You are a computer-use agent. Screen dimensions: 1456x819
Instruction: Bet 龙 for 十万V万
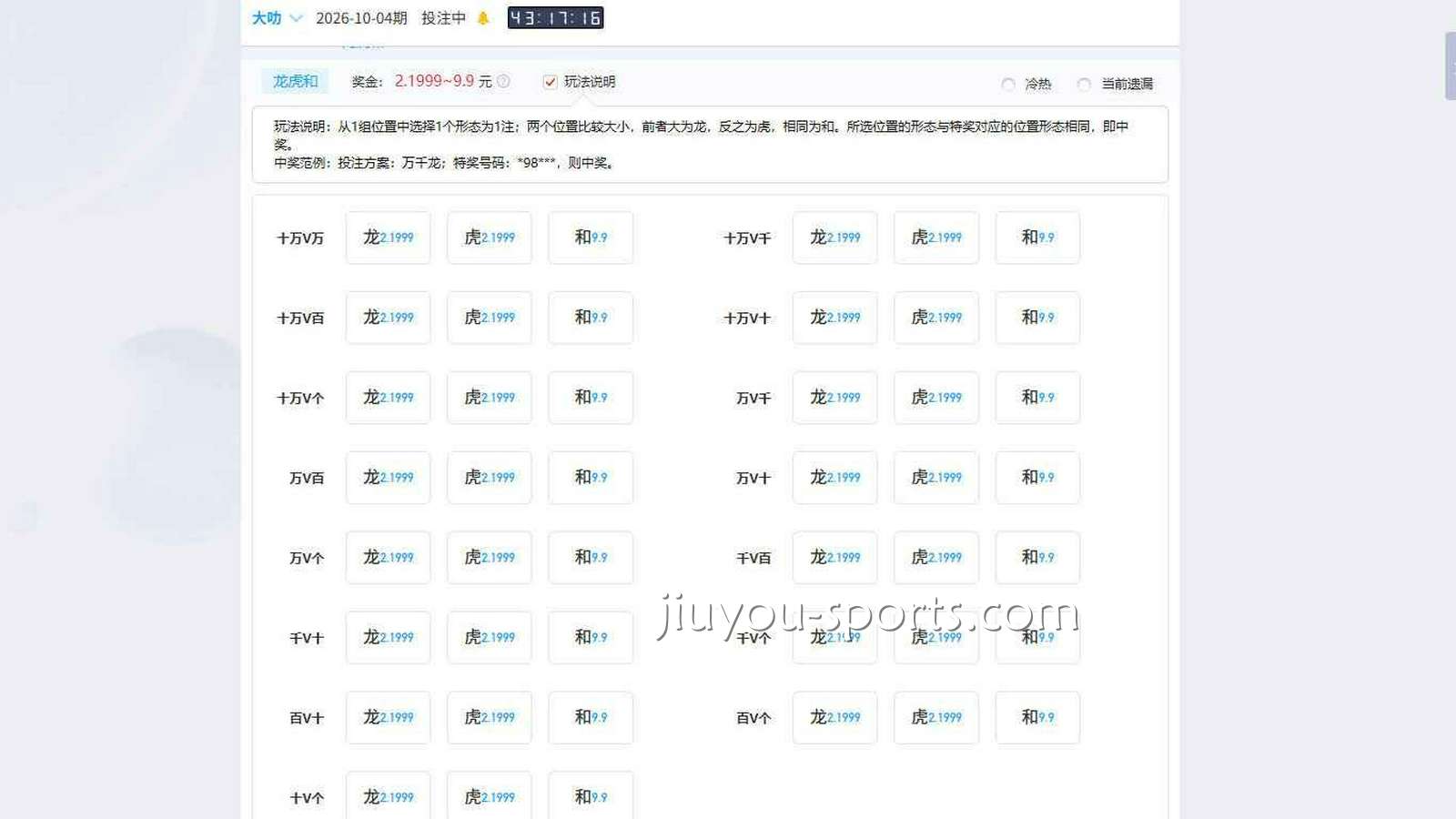click(388, 238)
